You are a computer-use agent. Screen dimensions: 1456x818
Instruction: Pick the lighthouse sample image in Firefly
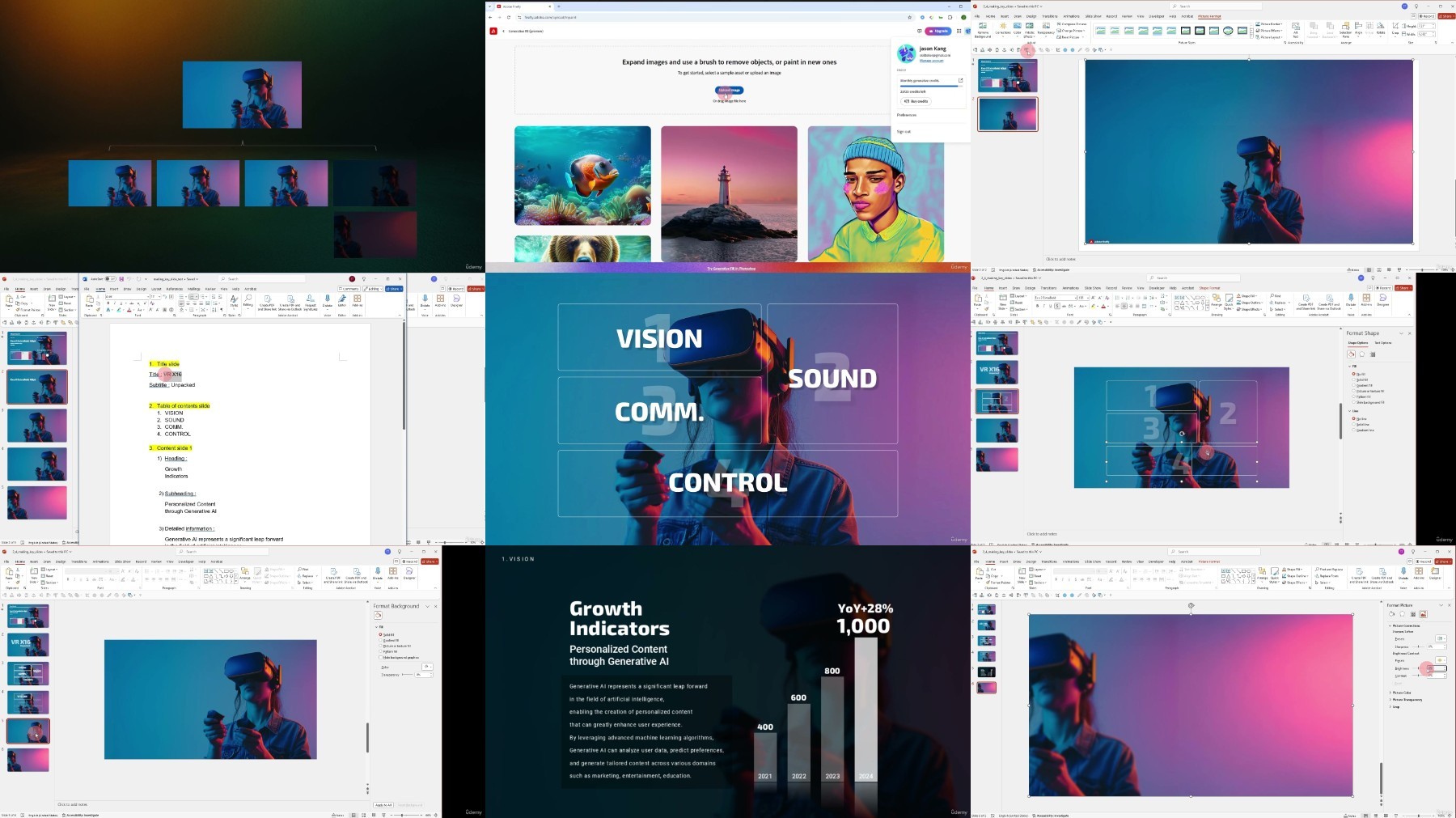click(x=729, y=193)
